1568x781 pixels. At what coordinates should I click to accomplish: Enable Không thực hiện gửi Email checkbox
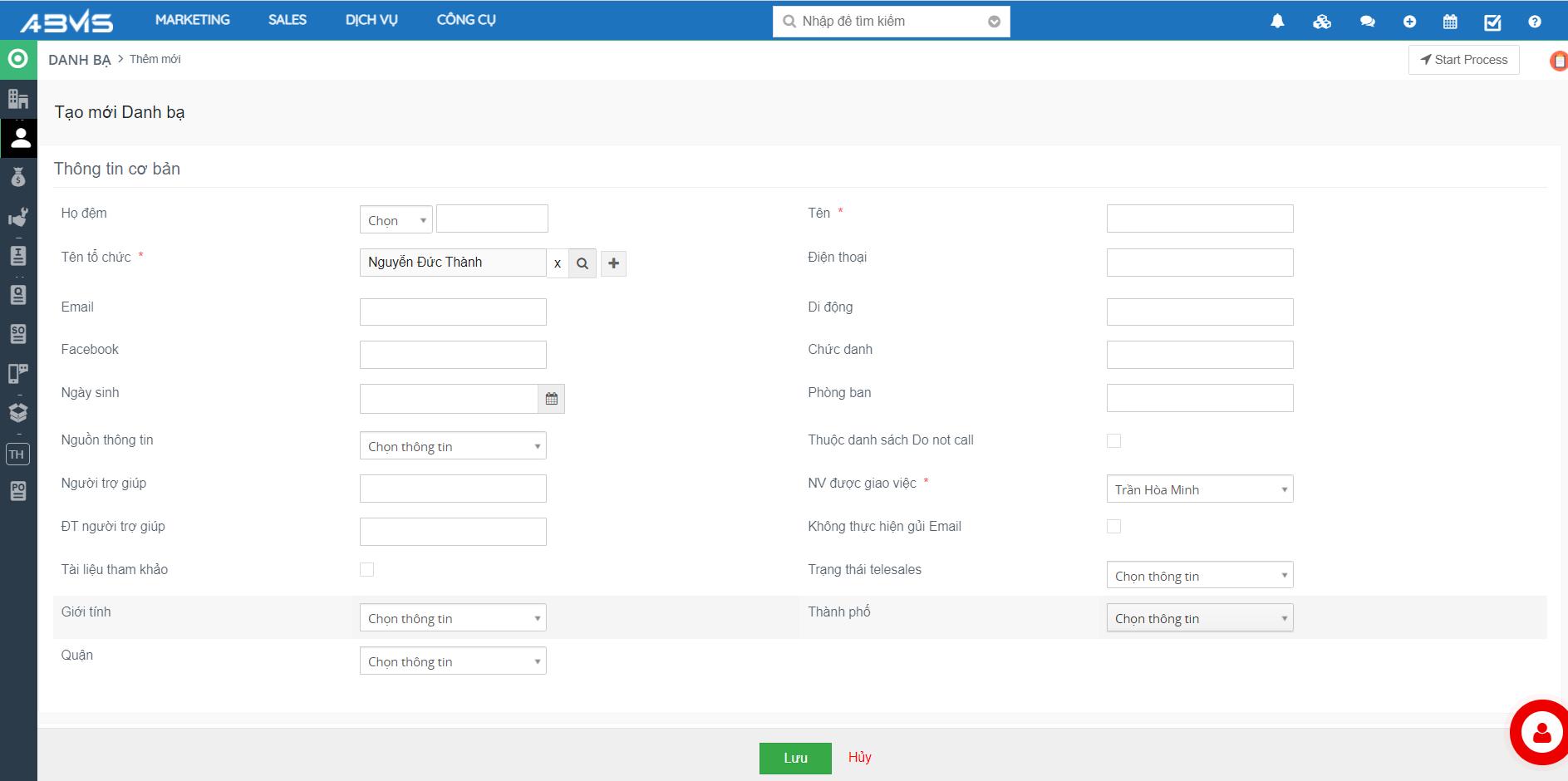tap(1113, 527)
